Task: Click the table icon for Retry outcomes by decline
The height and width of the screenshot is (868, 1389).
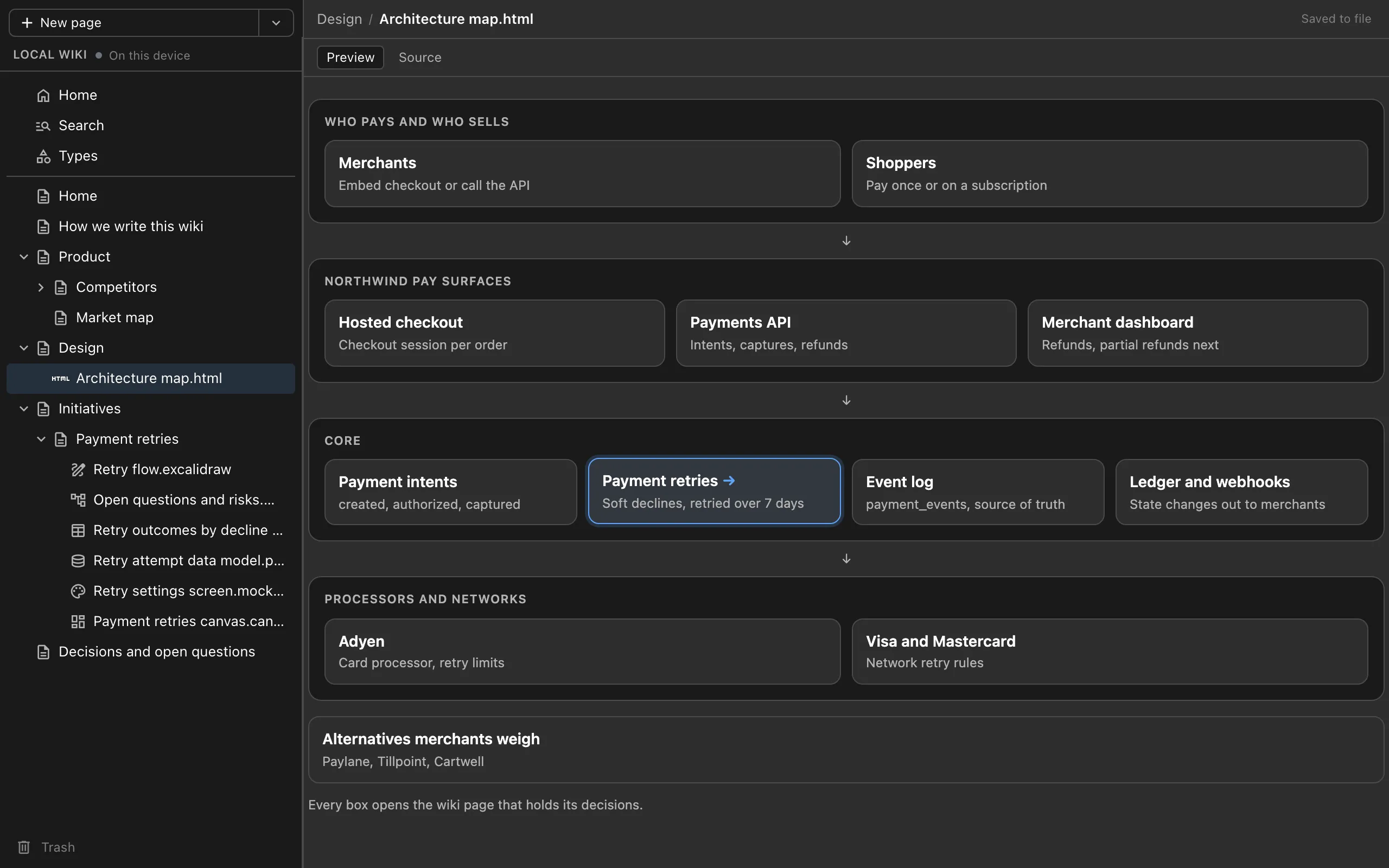Action: click(78, 531)
